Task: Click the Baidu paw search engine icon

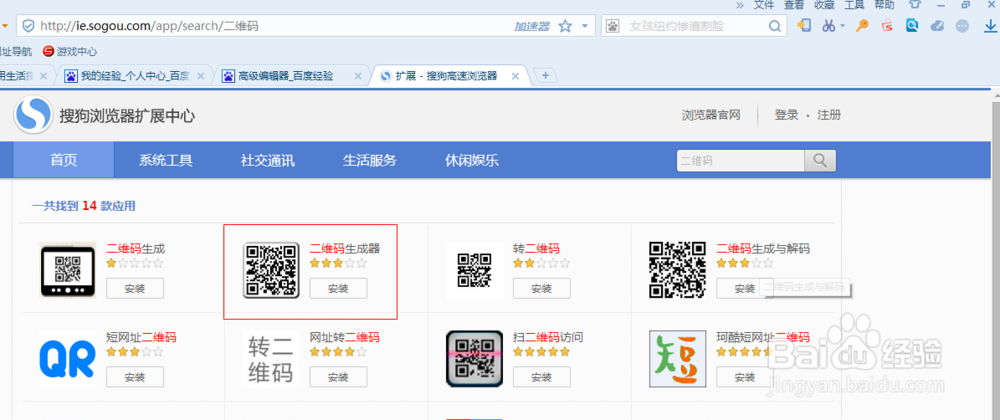Action: click(613, 26)
